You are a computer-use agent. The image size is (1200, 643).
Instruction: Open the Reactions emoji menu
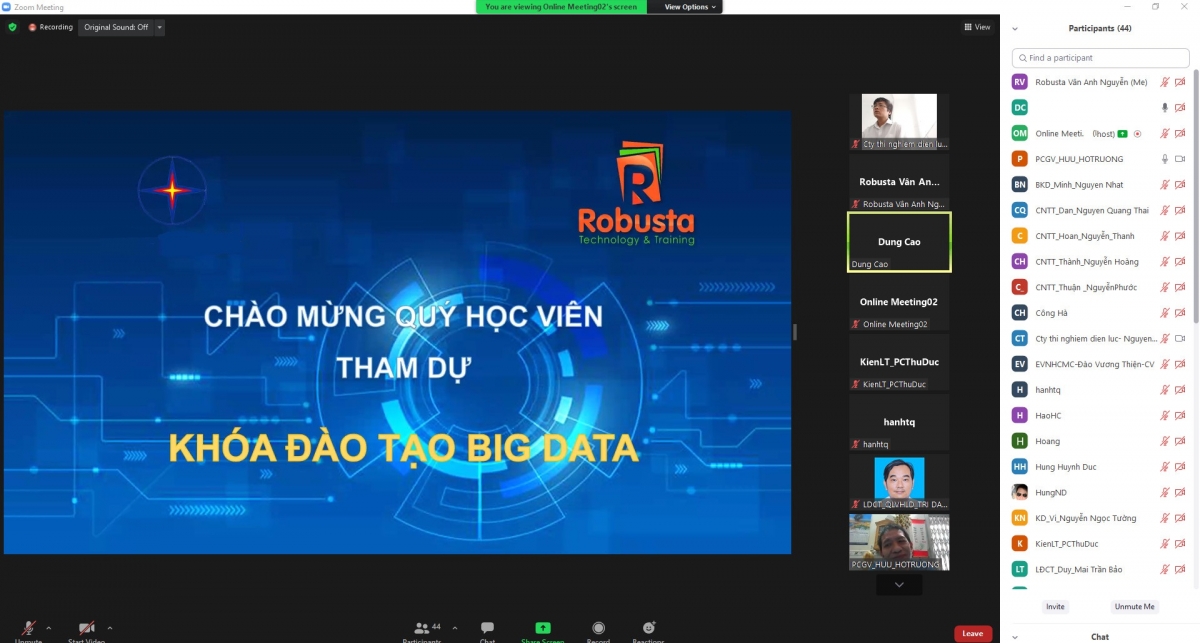pyautogui.click(x=648, y=628)
